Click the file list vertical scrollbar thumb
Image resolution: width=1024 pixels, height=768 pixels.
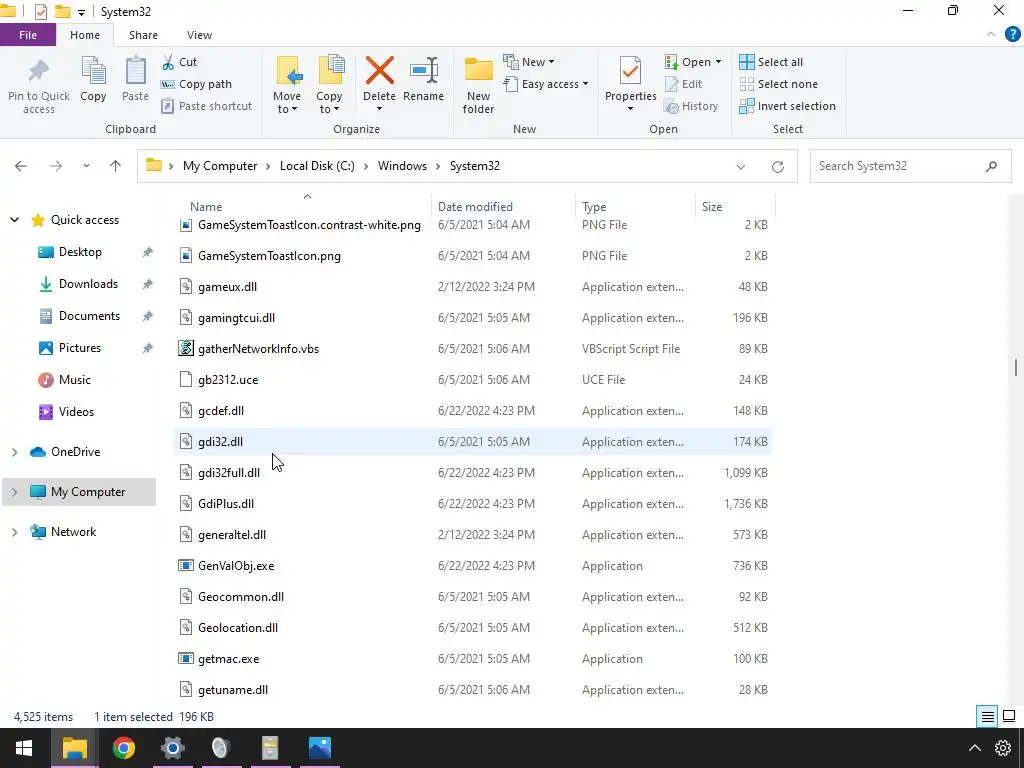1016,367
